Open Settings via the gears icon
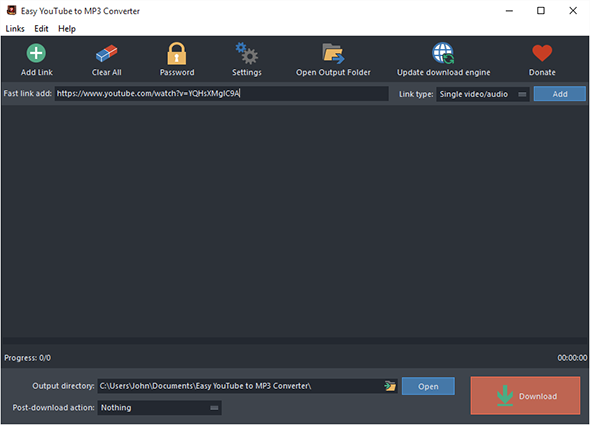The height and width of the screenshot is (425, 590). 246,53
